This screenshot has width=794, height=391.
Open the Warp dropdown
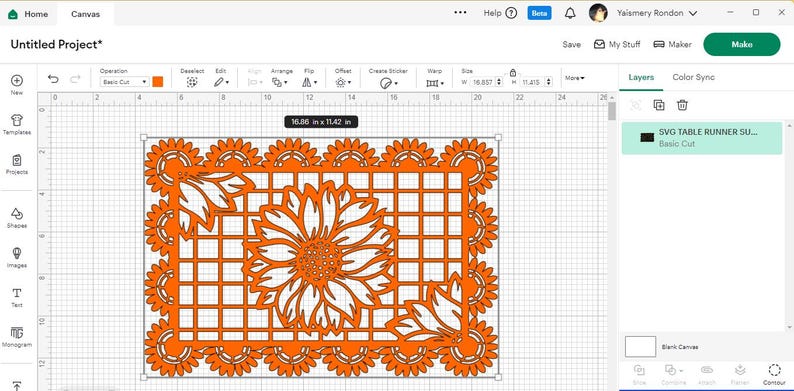coord(434,83)
